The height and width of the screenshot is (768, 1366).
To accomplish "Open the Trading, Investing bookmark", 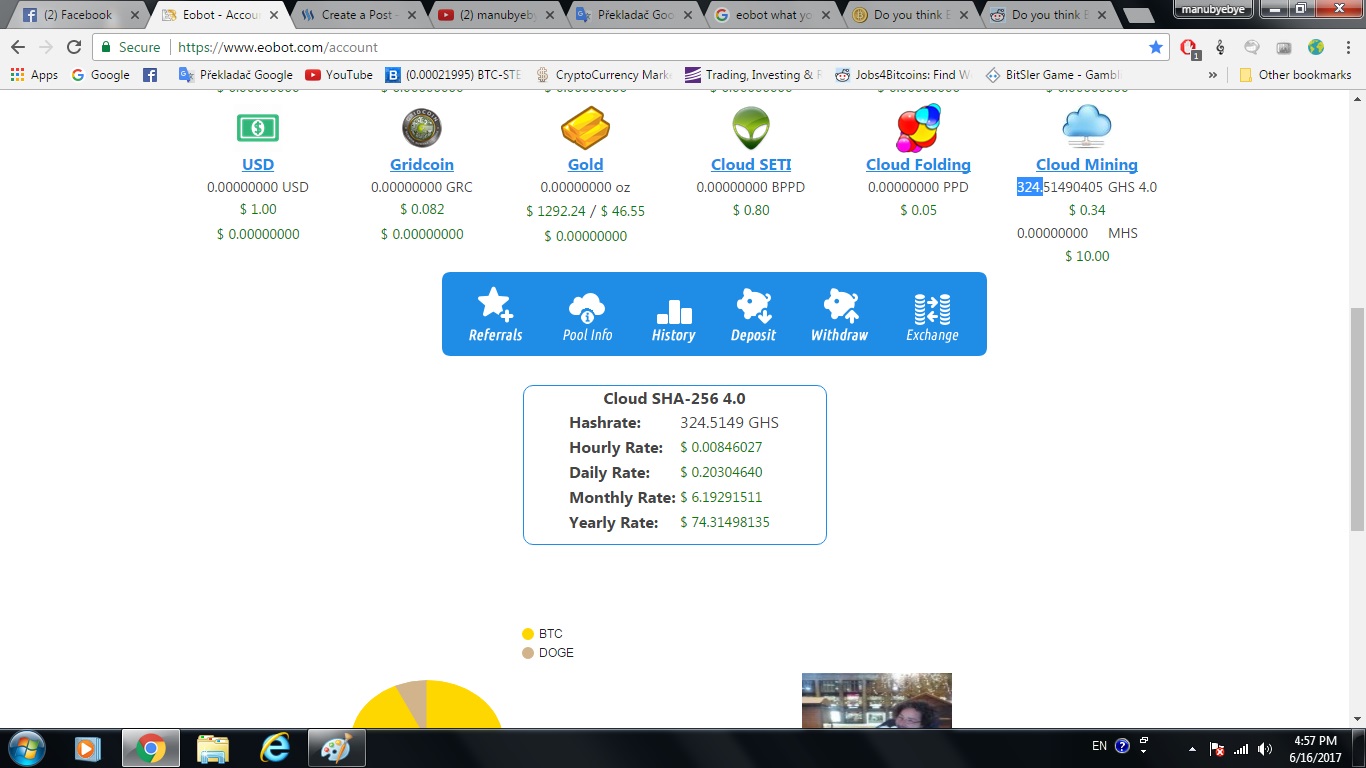I will pyautogui.click(x=754, y=75).
